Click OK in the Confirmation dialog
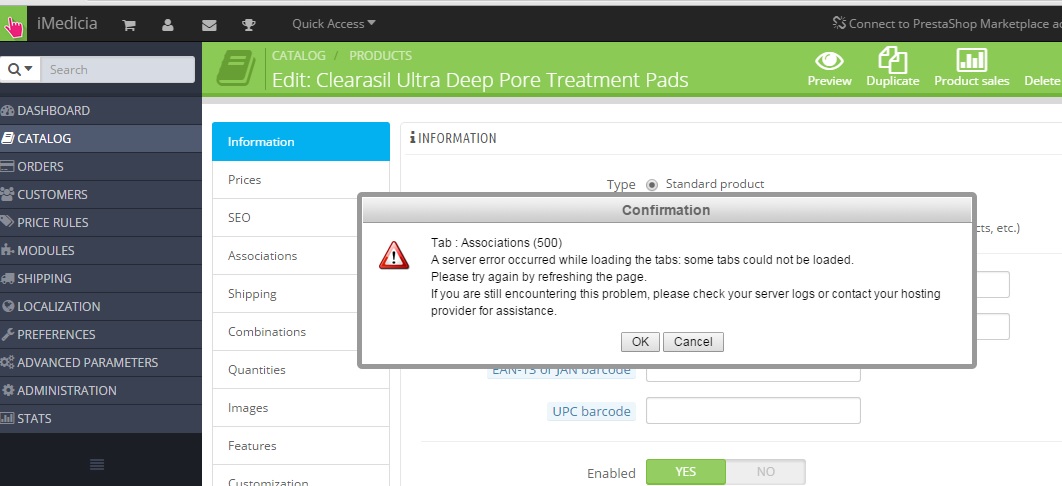The width and height of the screenshot is (1062, 486). tap(640, 342)
